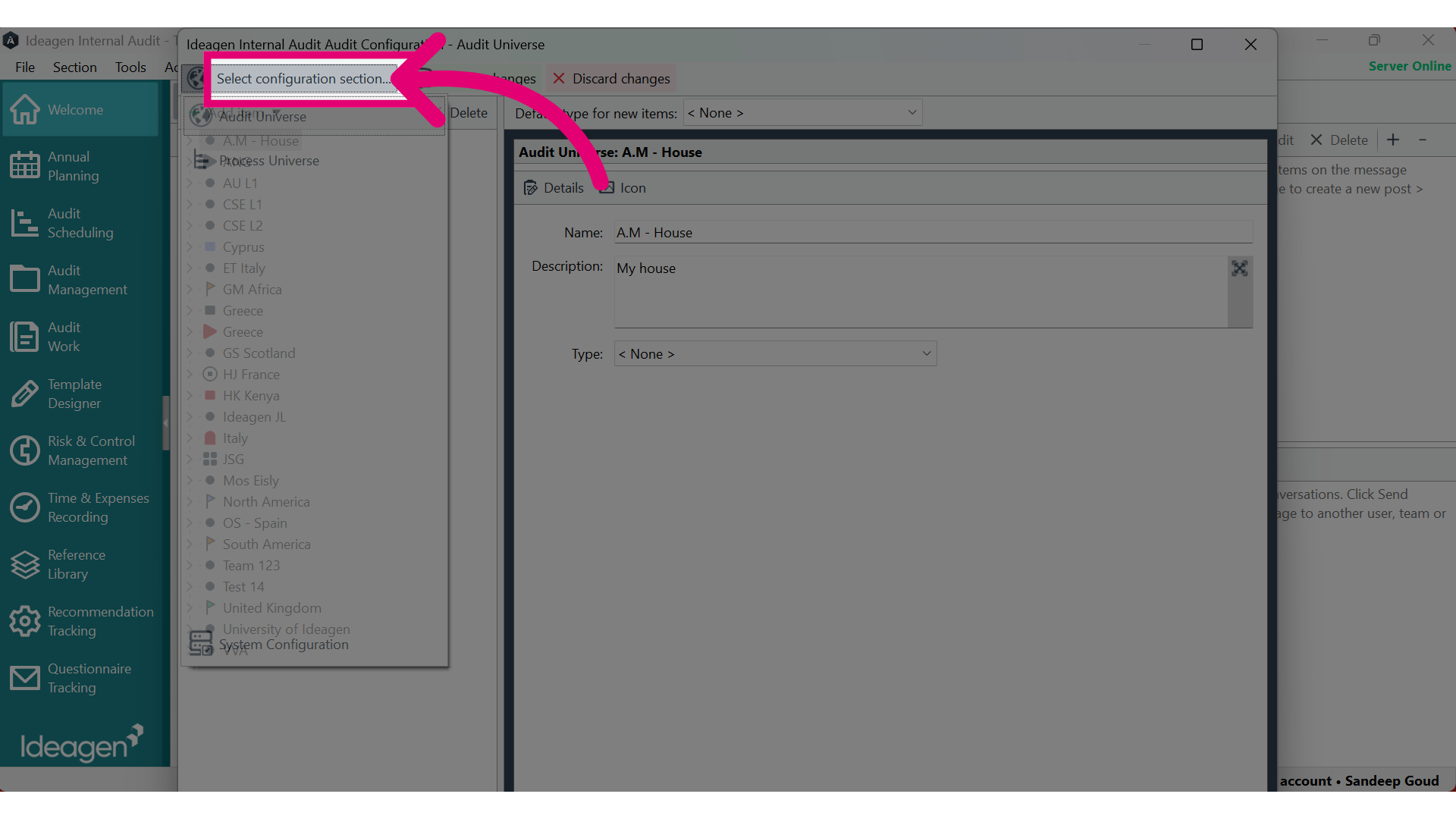Click Delete button in configuration toolbar
Screen dimensions: 1456x819
469,113
